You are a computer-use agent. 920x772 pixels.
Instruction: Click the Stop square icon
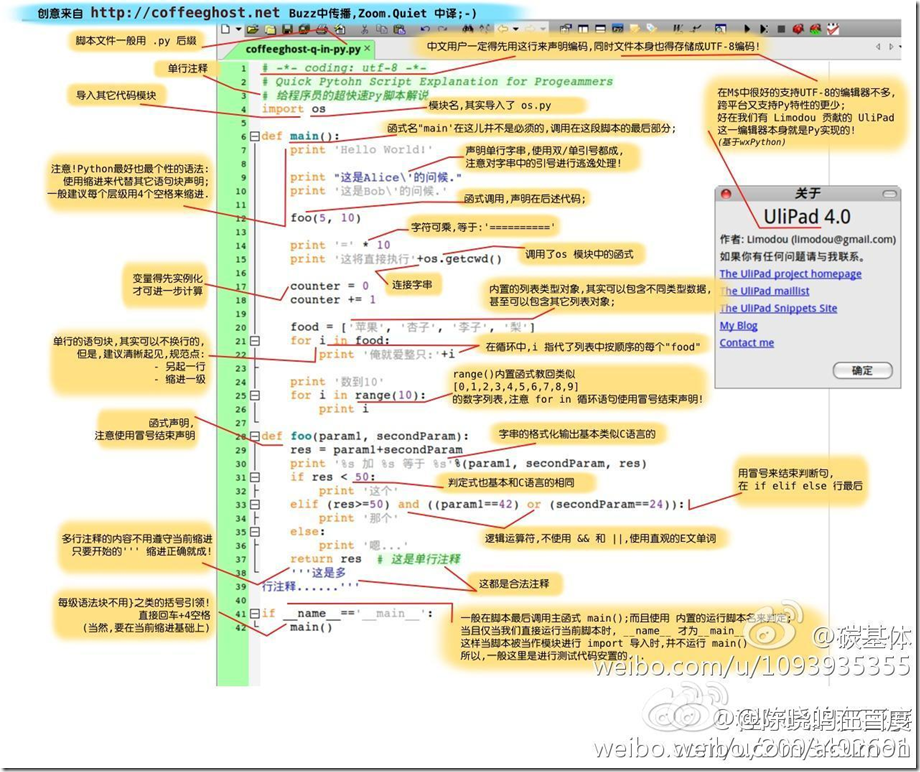point(782,29)
